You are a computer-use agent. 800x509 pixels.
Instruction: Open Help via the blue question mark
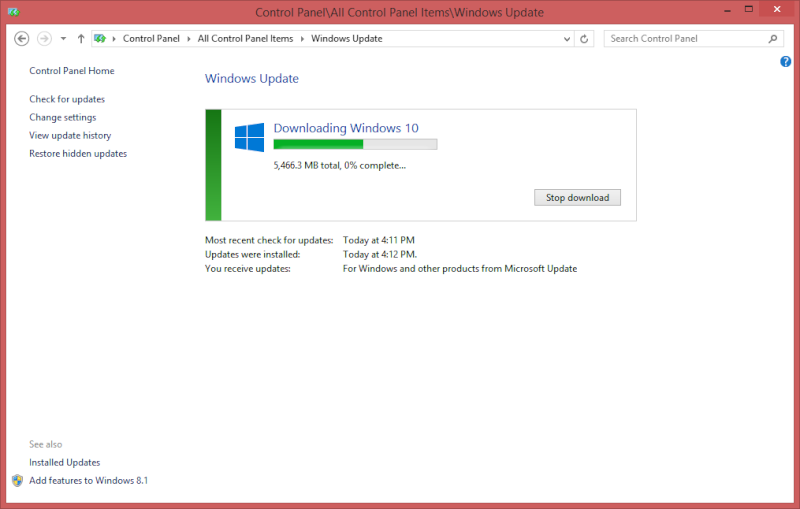(x=786, y=62)
